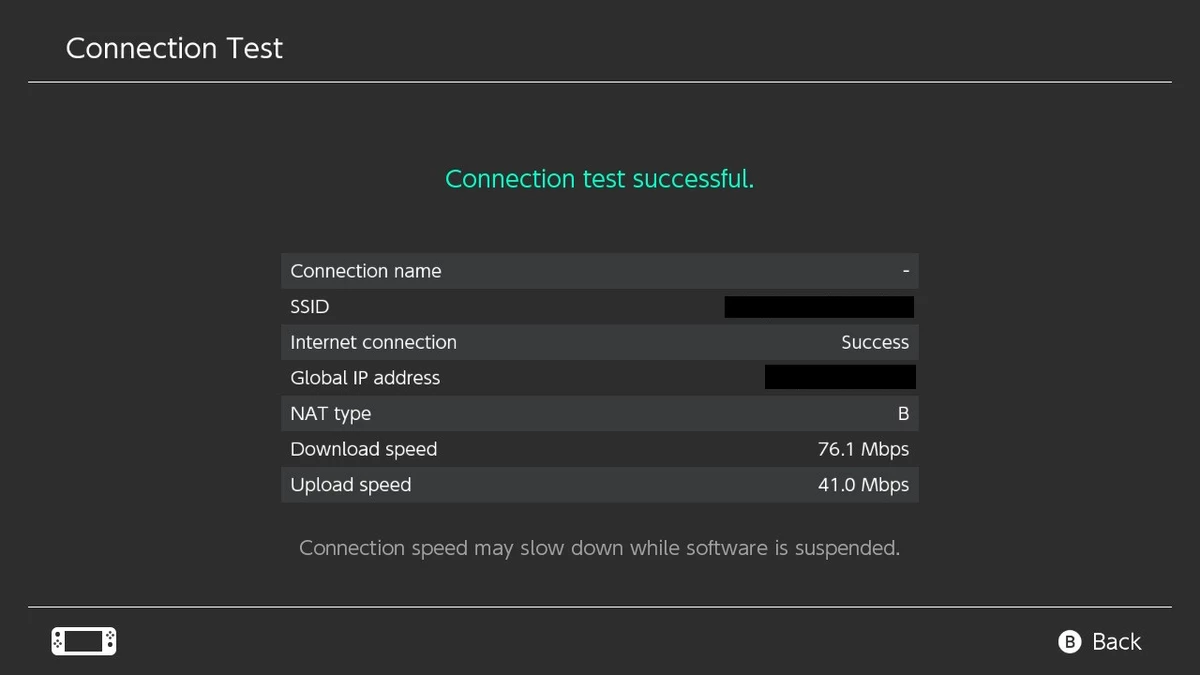Screen dimensions: 1200x675
Task: Select the Download speed row
Action: (x=600, y=449)
